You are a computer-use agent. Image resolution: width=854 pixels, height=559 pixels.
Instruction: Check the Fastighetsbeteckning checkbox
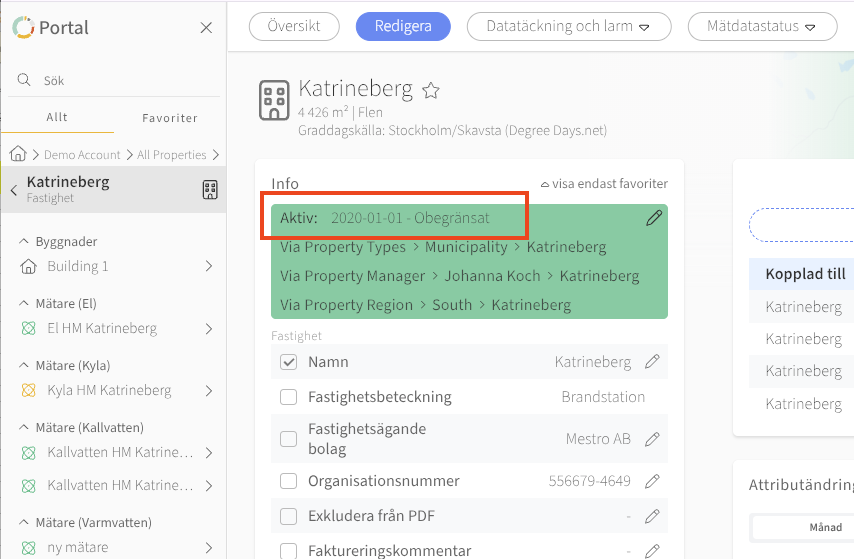click(x=289, y=397)
